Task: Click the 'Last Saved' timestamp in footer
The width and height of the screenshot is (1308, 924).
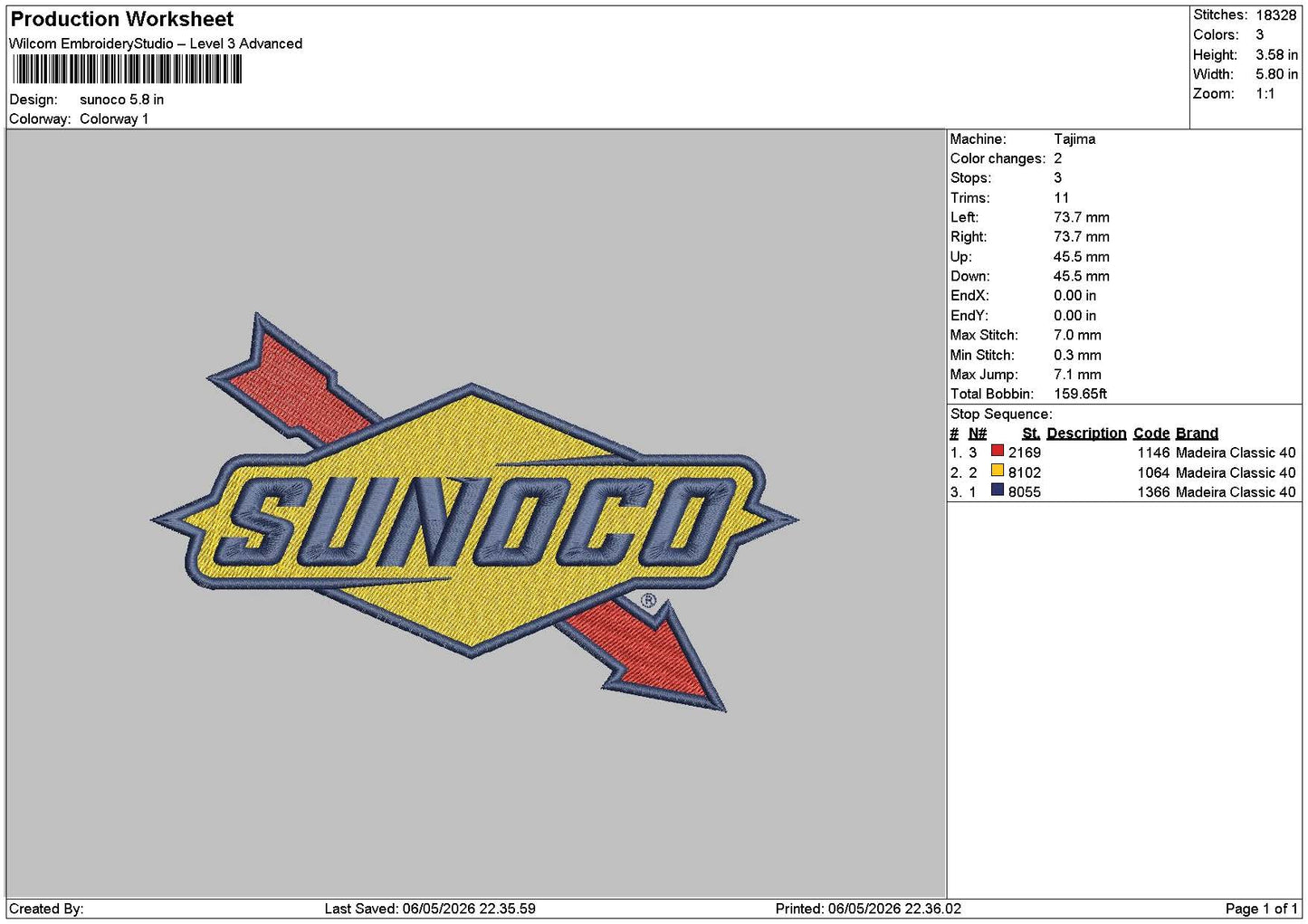Action: (430, 909)
